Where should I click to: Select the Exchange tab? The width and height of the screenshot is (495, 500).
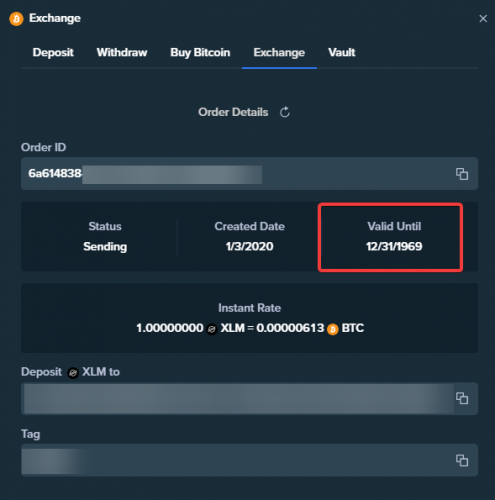tap(279, 53)
